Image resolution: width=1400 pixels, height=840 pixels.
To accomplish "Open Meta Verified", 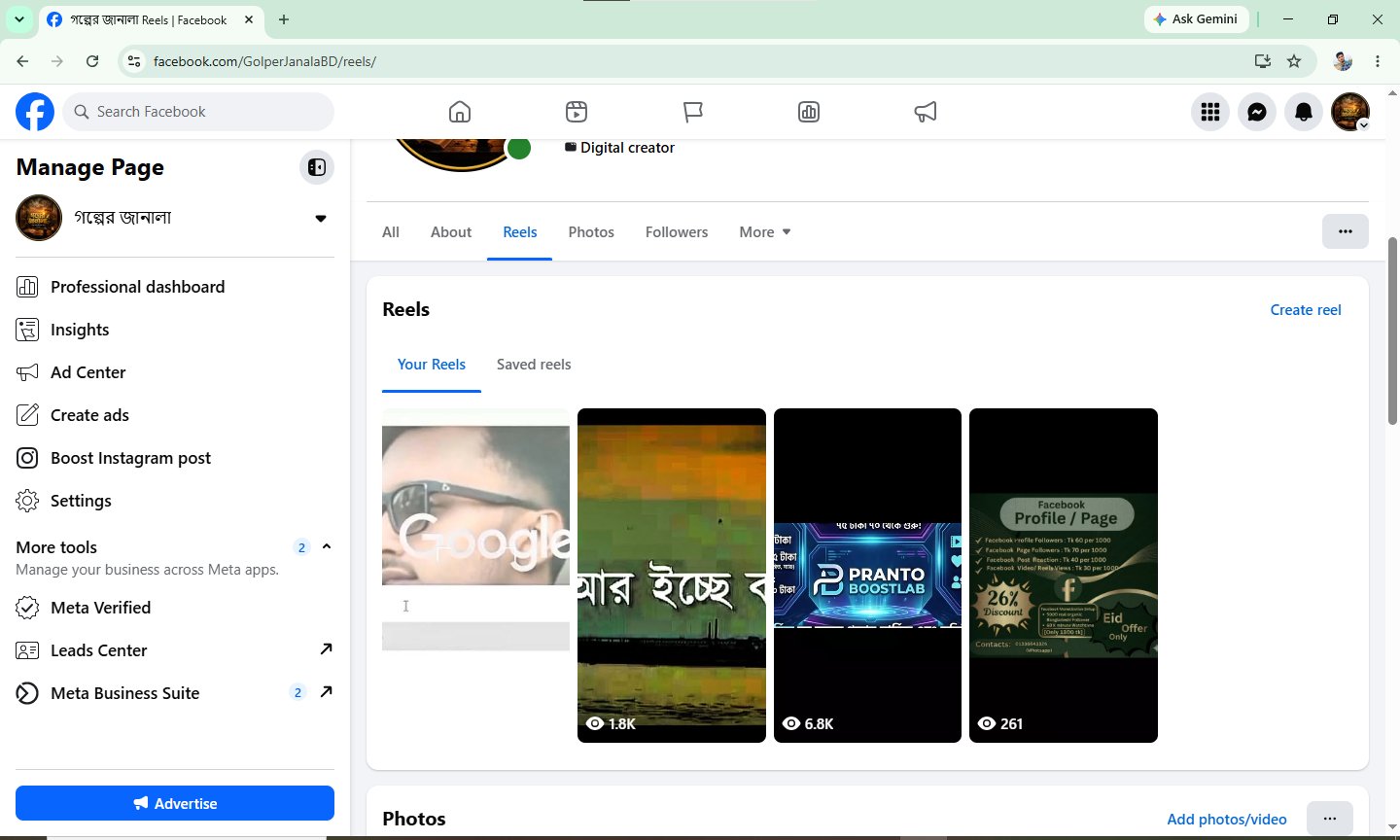I will [175, 608].
